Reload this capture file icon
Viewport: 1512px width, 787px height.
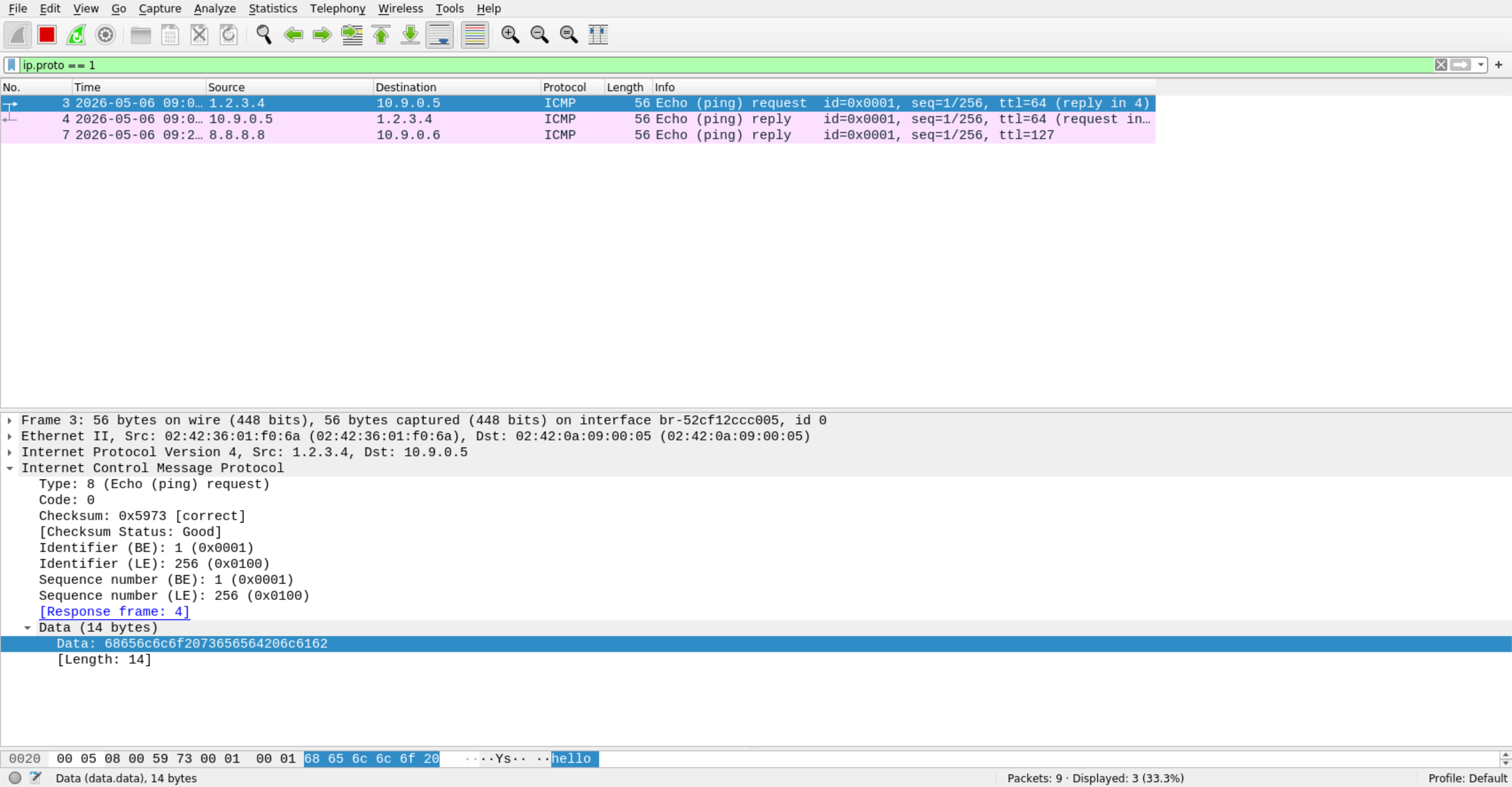click(229, 35)
